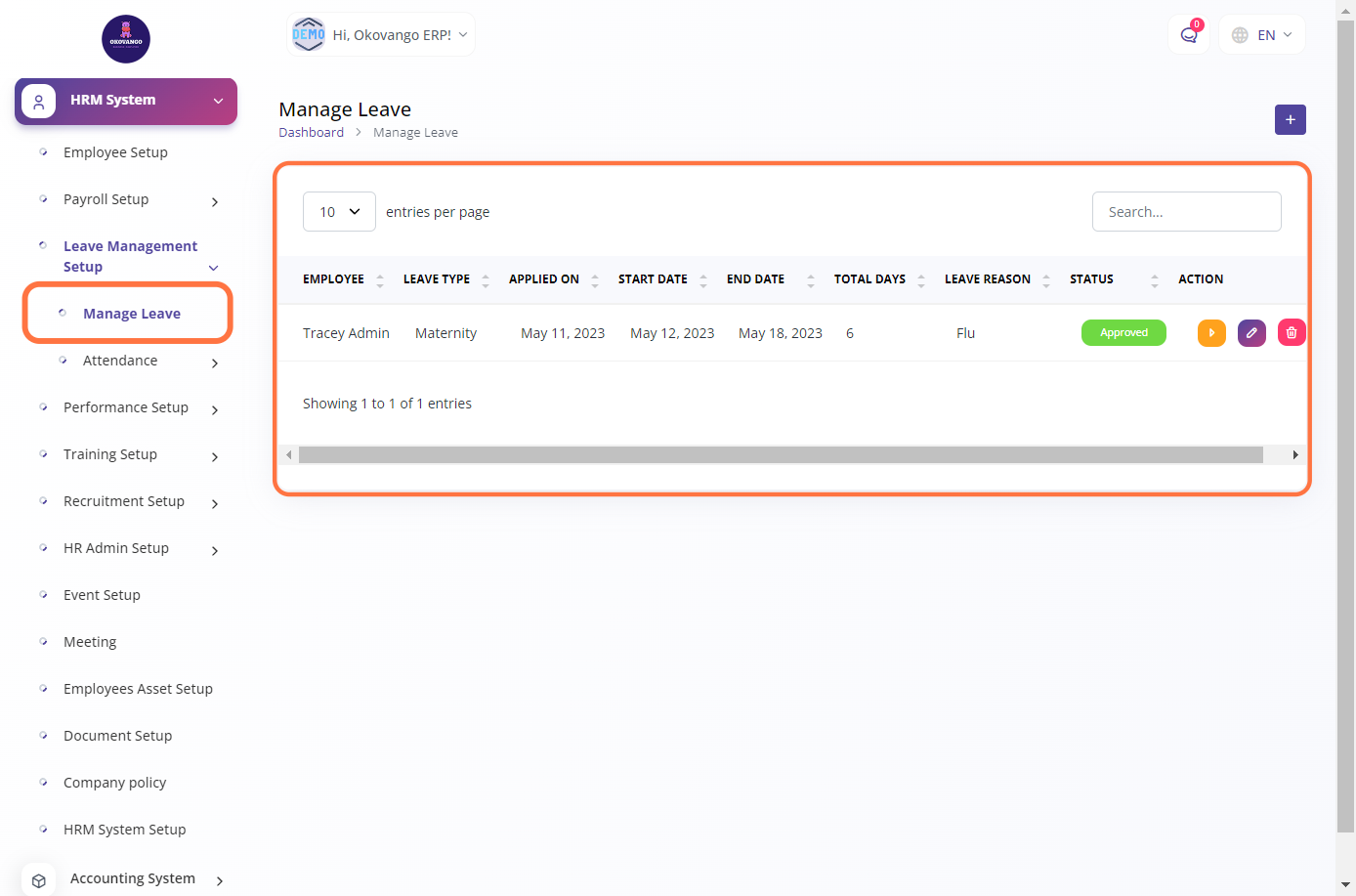Click the orange leave action play icon
This screenshot has width=1356, height=896.
point(1211,333)
